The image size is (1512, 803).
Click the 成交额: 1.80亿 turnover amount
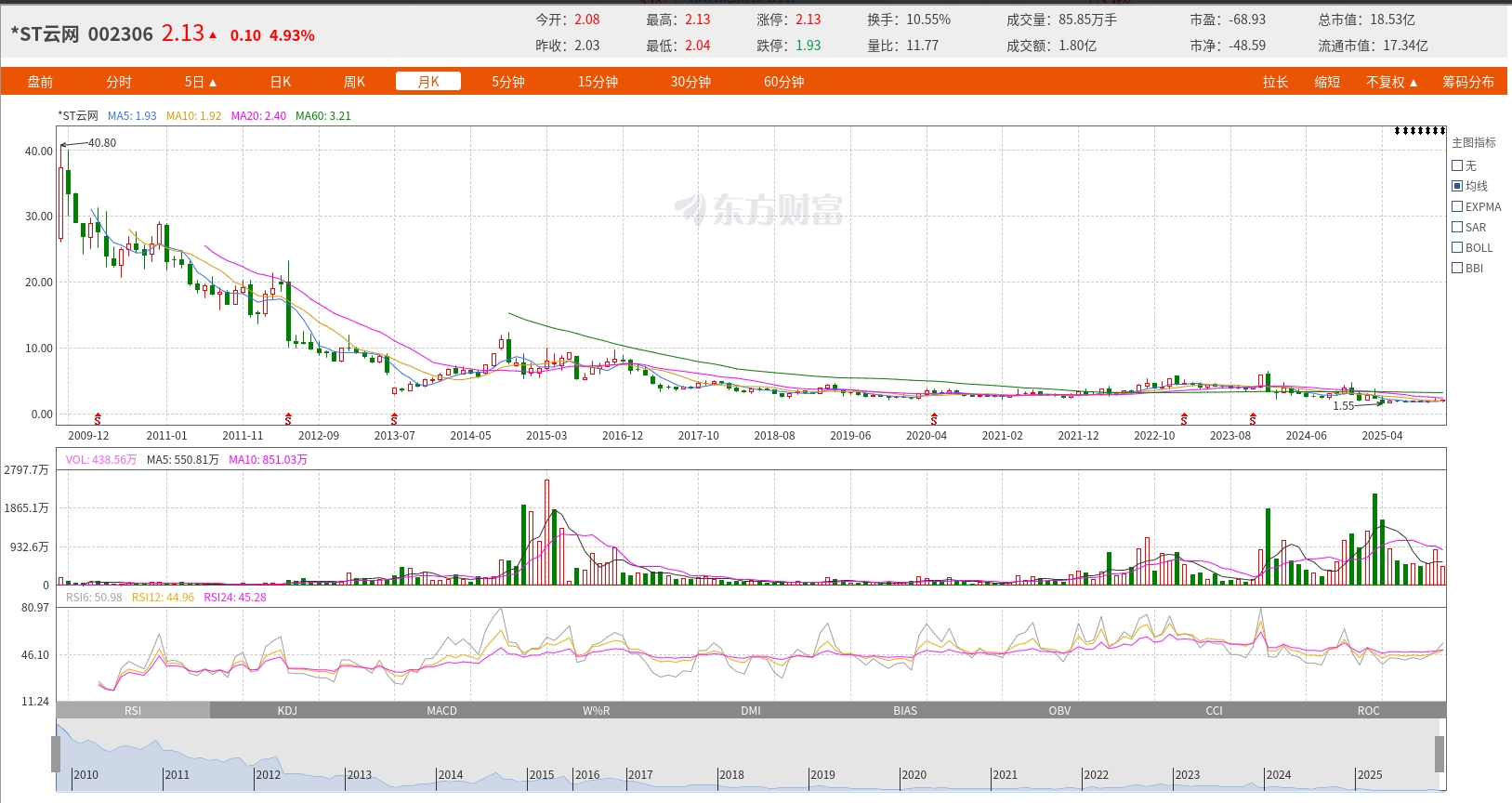pyautogui.click(x=1051, y=46)
